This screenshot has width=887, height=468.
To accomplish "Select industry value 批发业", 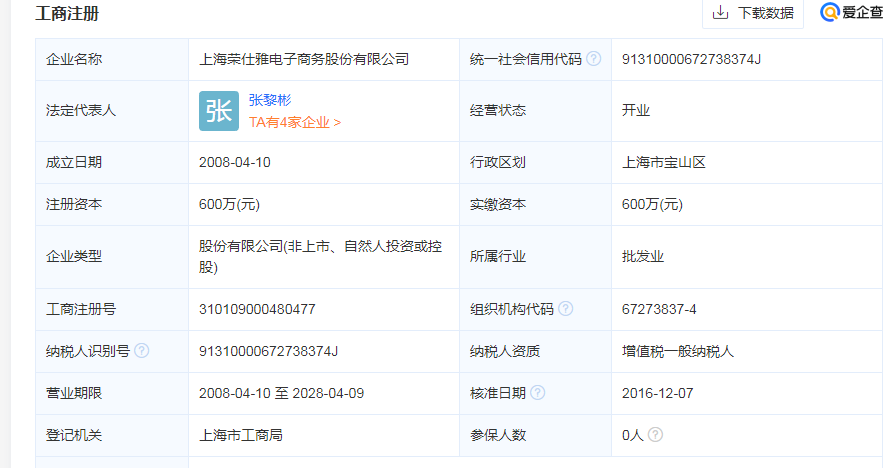I will 643,256.
